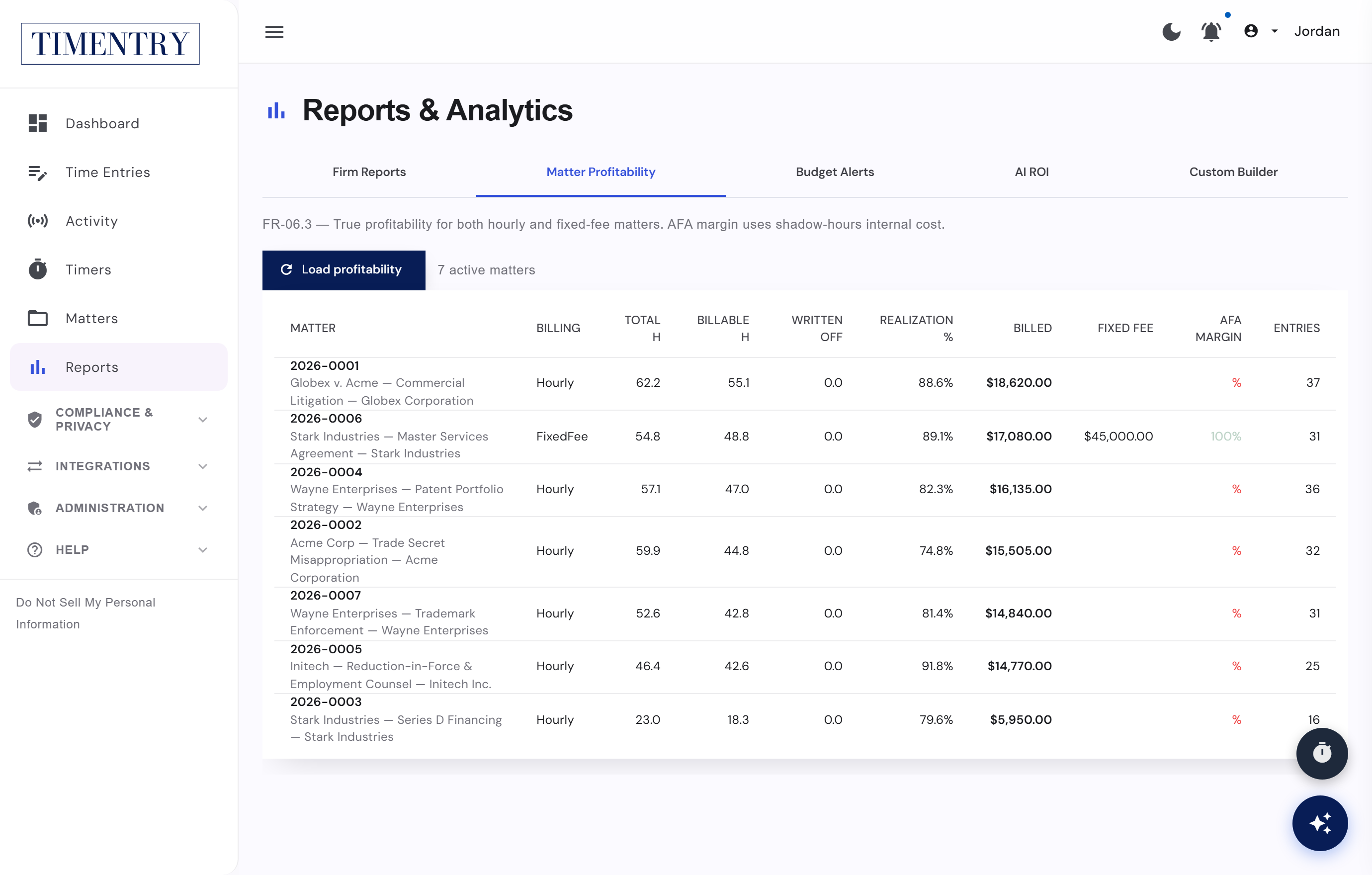This screenshot has height=875, width=1372.
Task: Open Timers from sidebar
Action: point(118,269)
